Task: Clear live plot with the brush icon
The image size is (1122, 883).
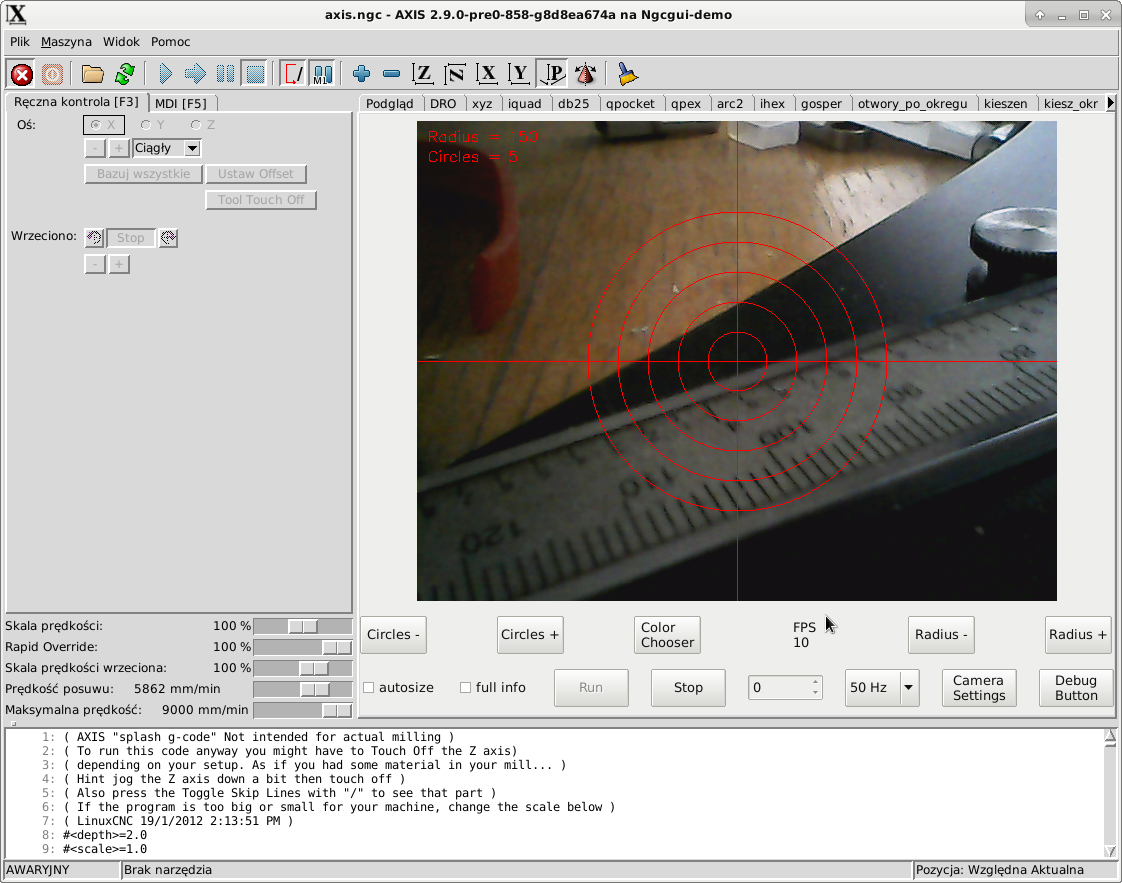Action: pyautogui.click(x=628, y=74)
